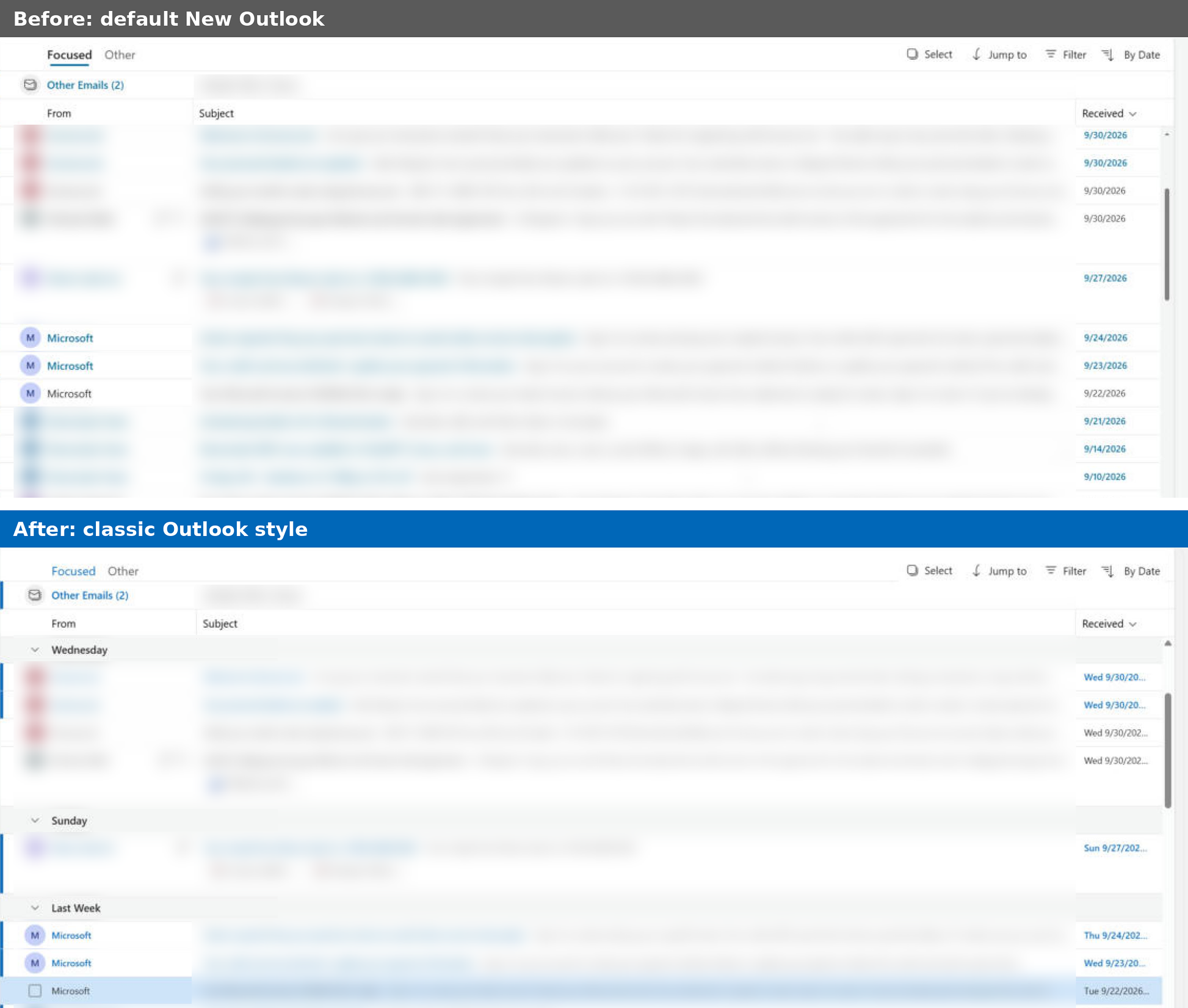The width and height of the screenshot is (1188, 1008).
Task: Click From column header in After panel
Action: 63,623
